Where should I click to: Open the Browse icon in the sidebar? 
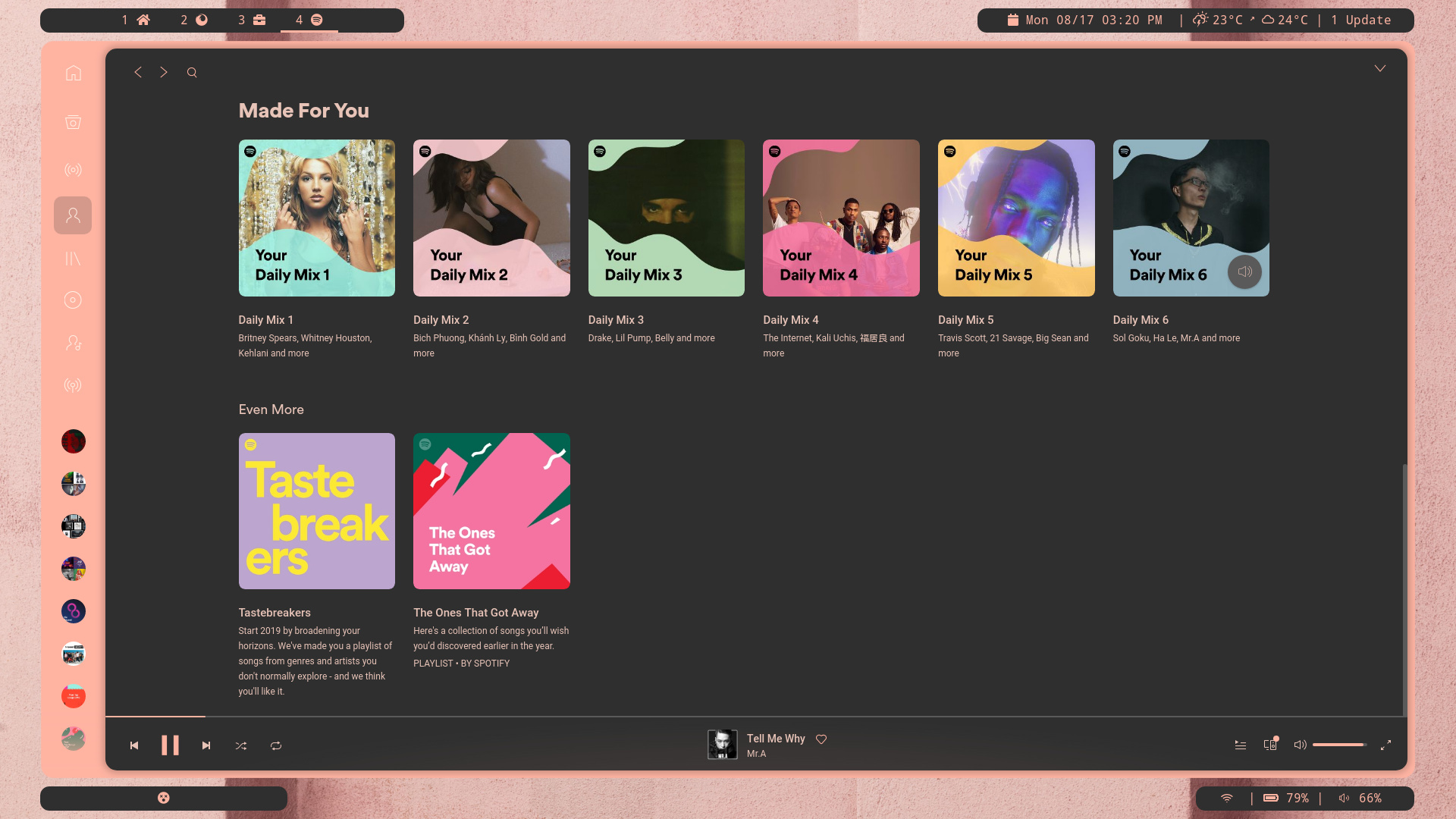(x=73, y=122)
